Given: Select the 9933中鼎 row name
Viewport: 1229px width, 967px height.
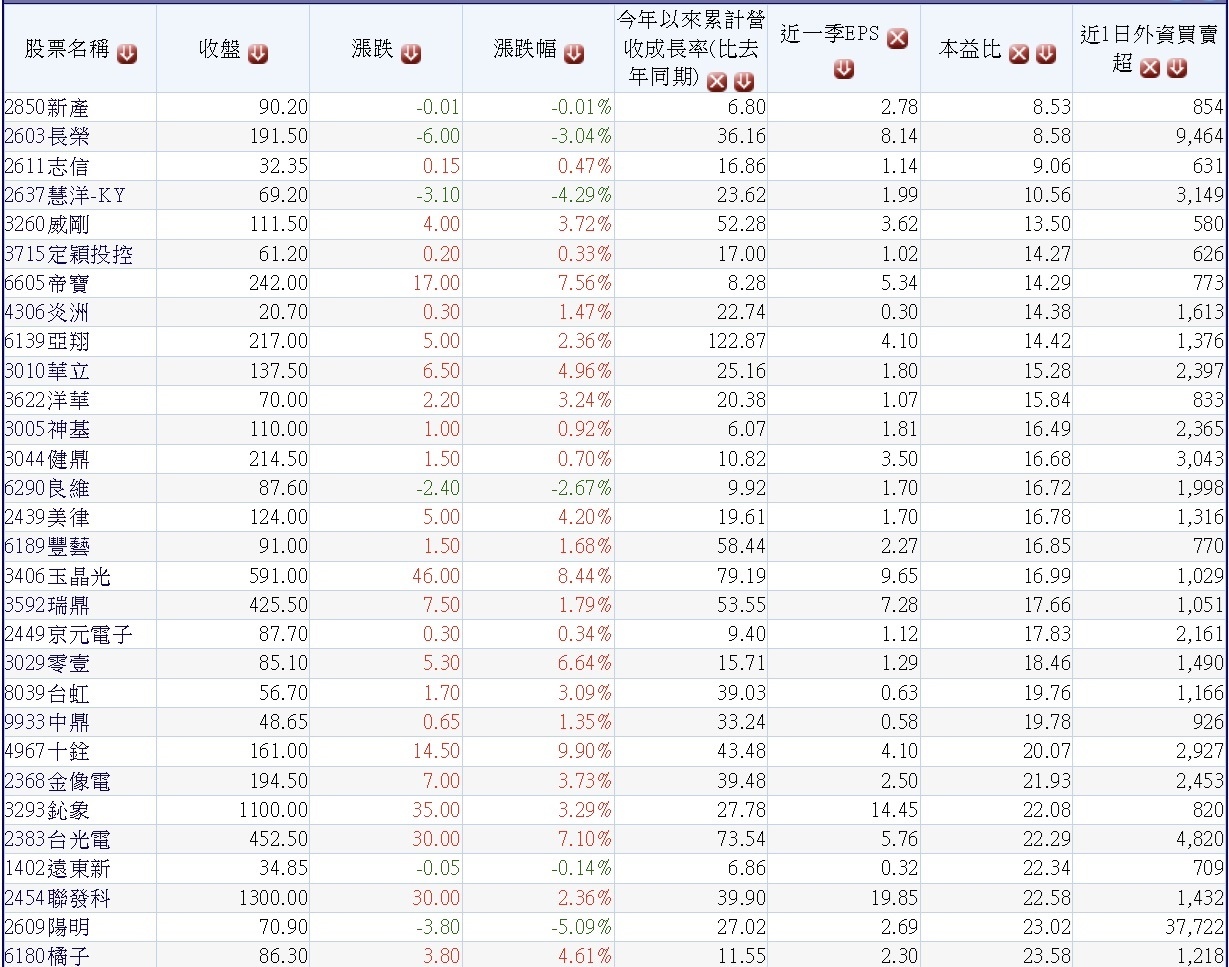Looking at the screenshot, I should pyautogui.click(x=46, y=723).
